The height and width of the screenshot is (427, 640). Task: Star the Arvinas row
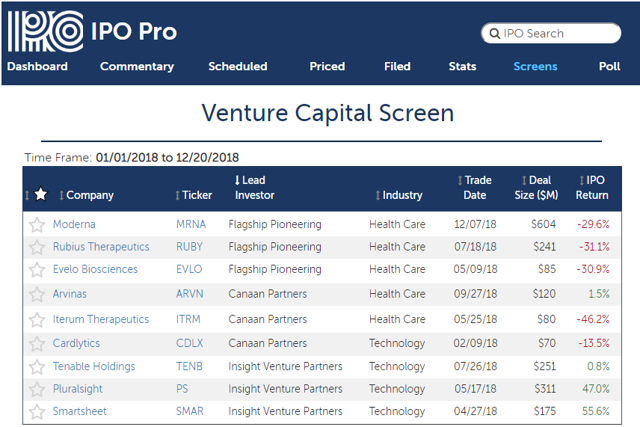(37, 294)
